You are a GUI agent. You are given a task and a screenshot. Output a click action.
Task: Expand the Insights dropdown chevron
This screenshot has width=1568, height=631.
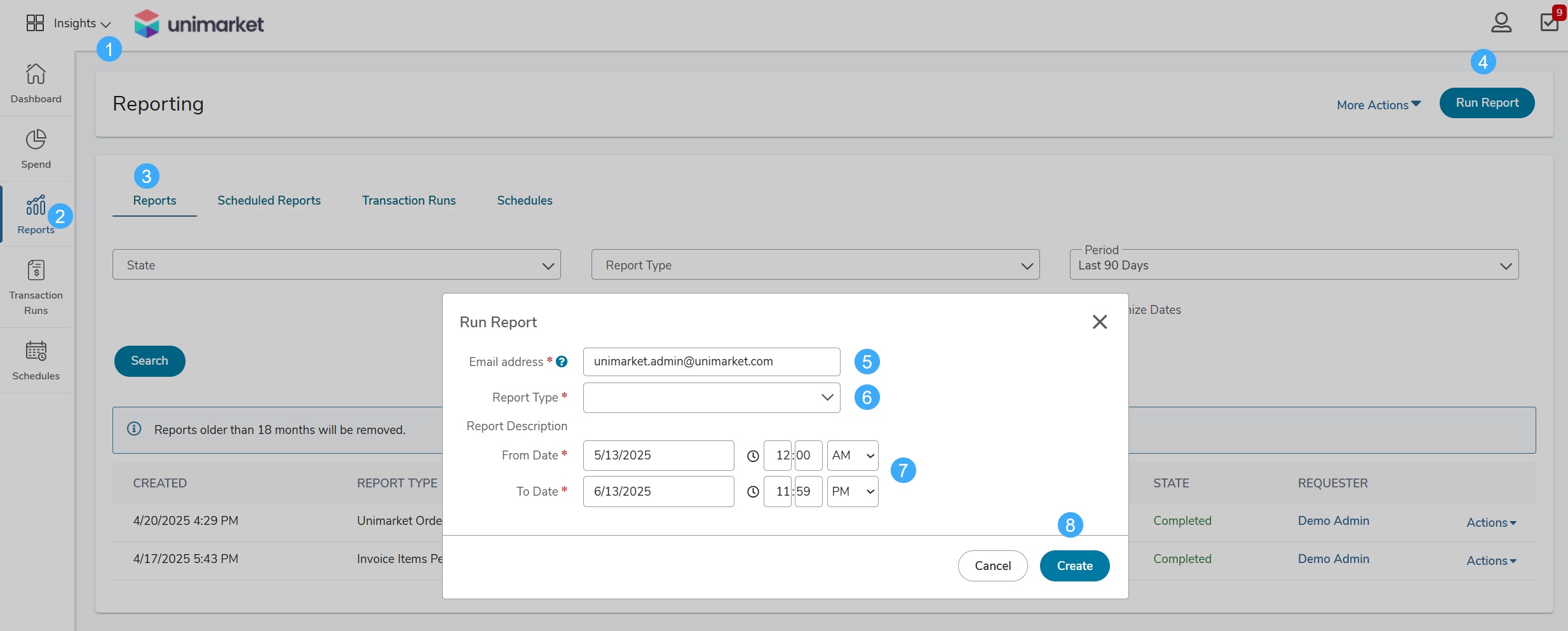(x=106, y=24)
